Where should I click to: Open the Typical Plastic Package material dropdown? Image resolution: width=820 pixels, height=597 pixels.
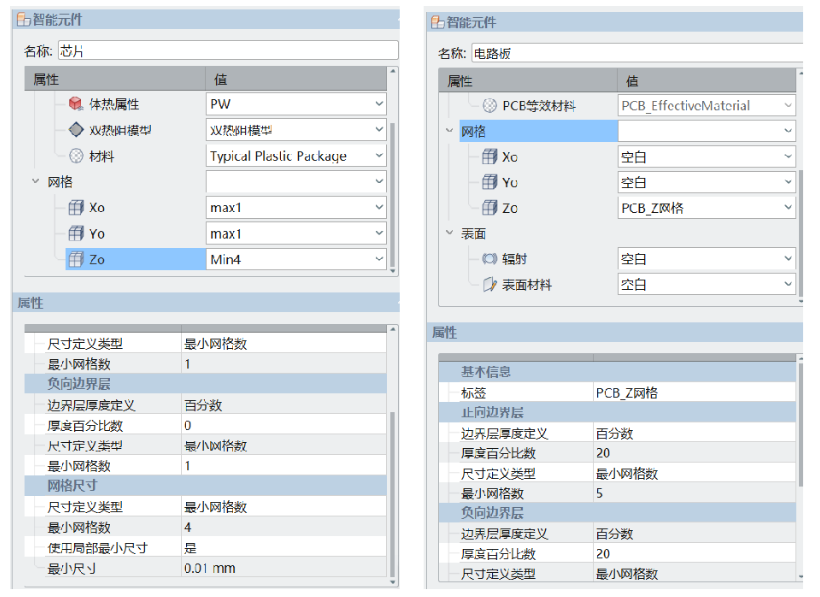379,156
